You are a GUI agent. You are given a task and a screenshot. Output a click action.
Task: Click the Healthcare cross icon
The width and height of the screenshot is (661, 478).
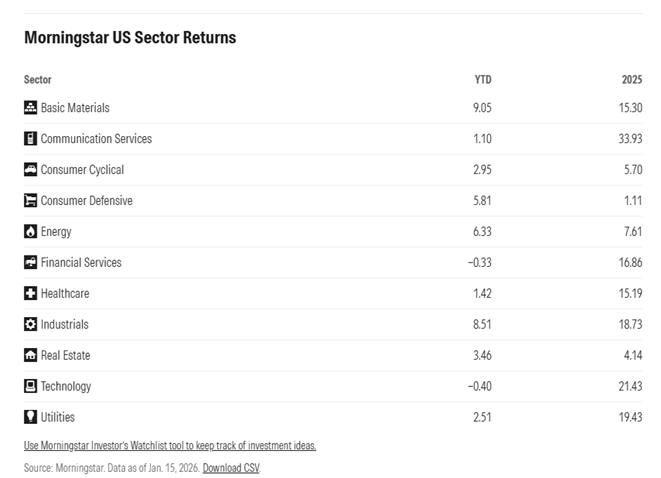(30, 294)
